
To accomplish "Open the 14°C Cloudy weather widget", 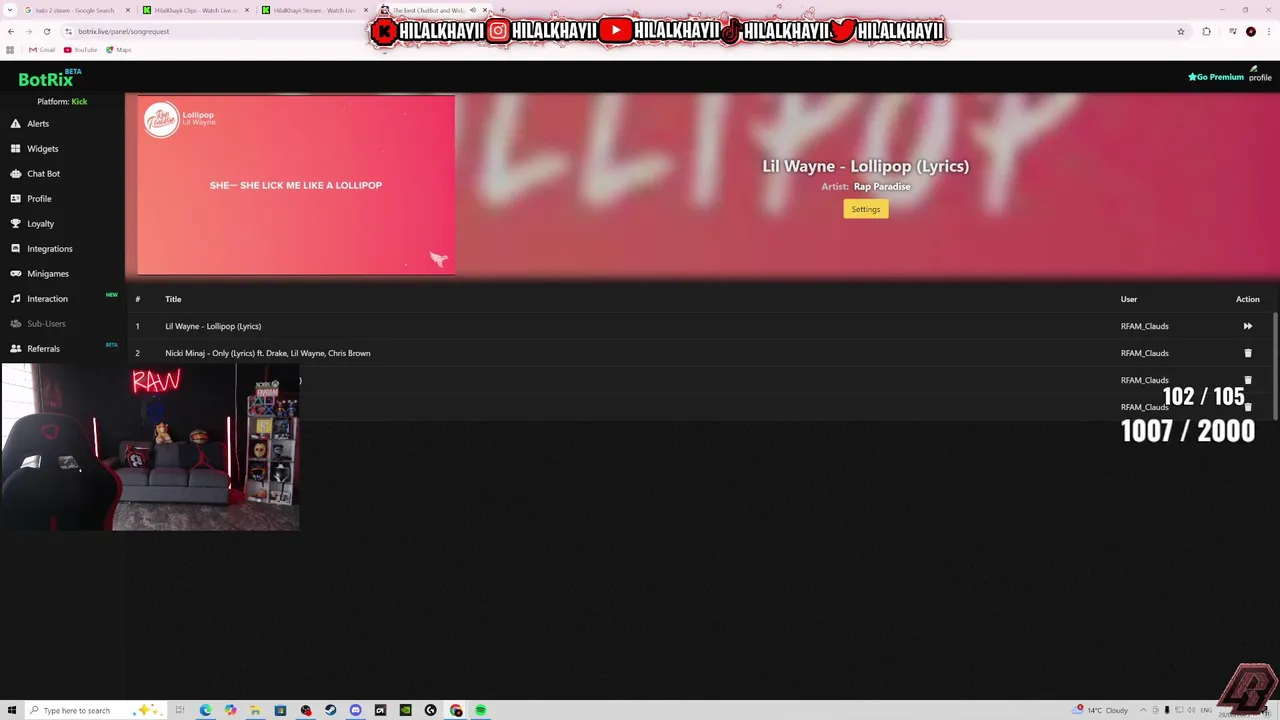I will (1100, 710).
